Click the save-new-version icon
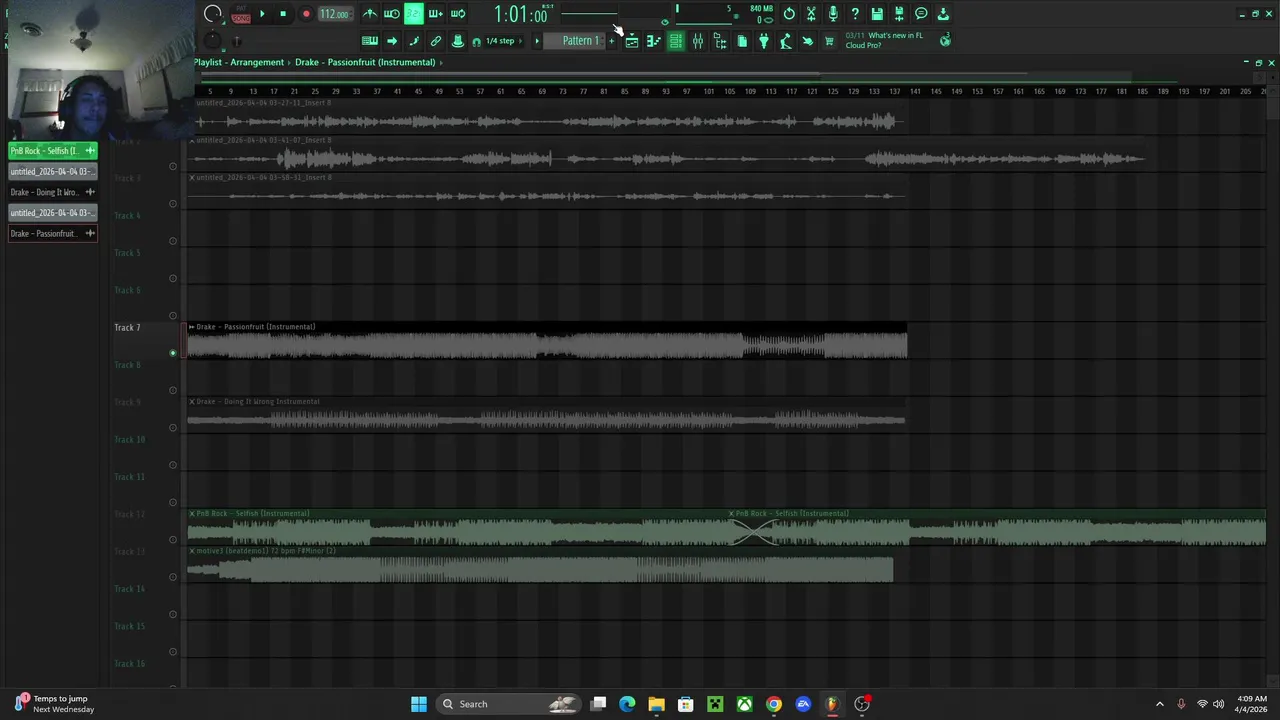 tap(899, 14)
